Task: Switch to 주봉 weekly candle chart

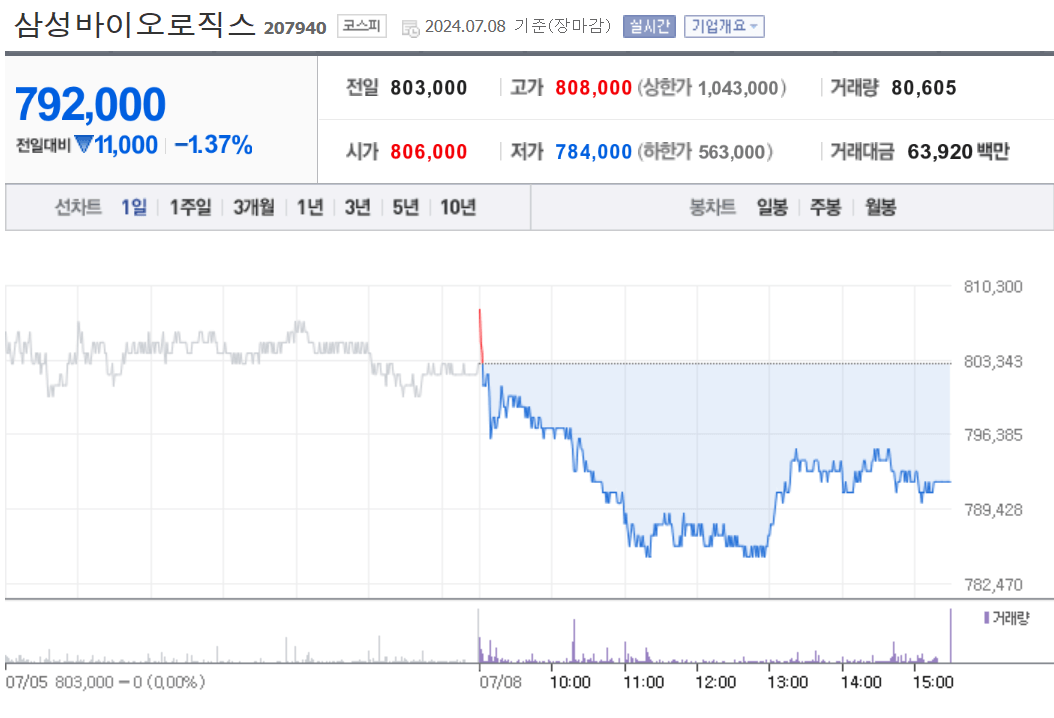Action: tap(826, 208)
